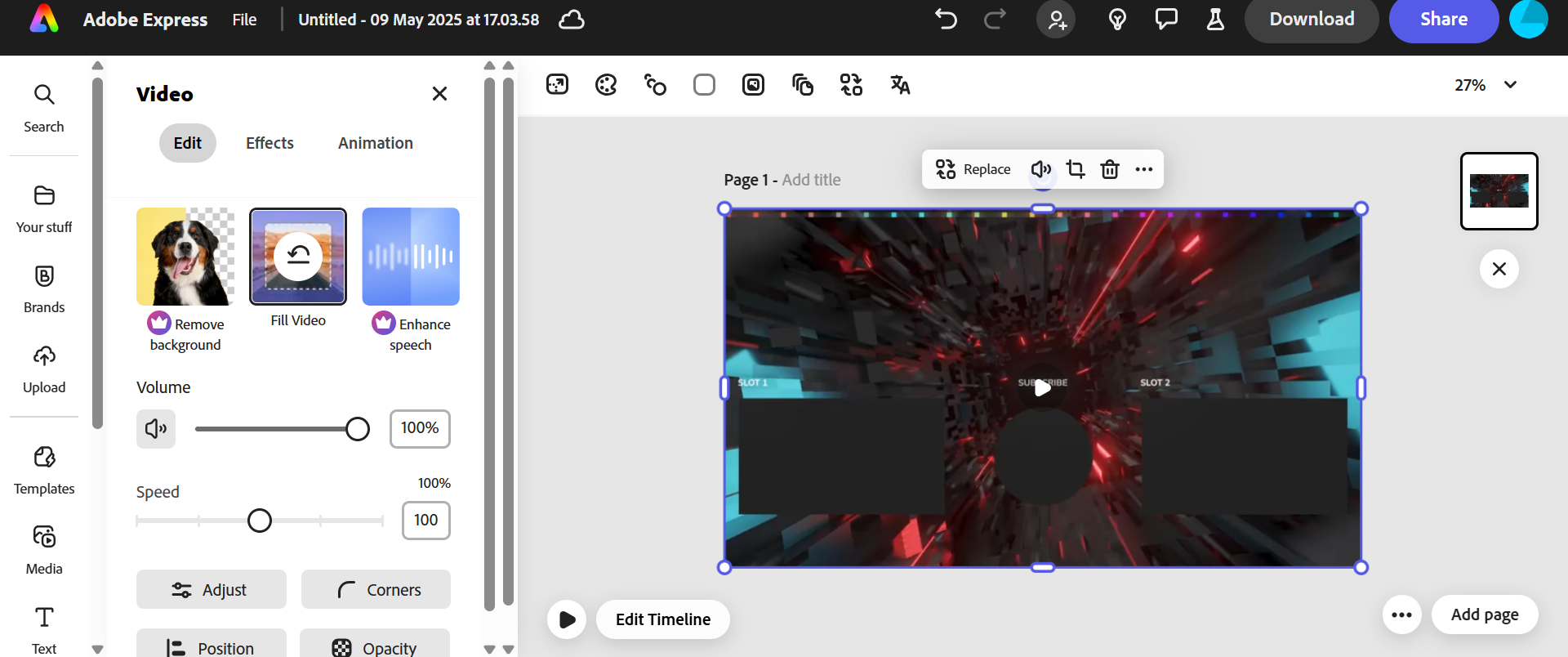
Task: Open the lightbulb tips icon
Action: pyautogui.click(x=1117, y=20)
